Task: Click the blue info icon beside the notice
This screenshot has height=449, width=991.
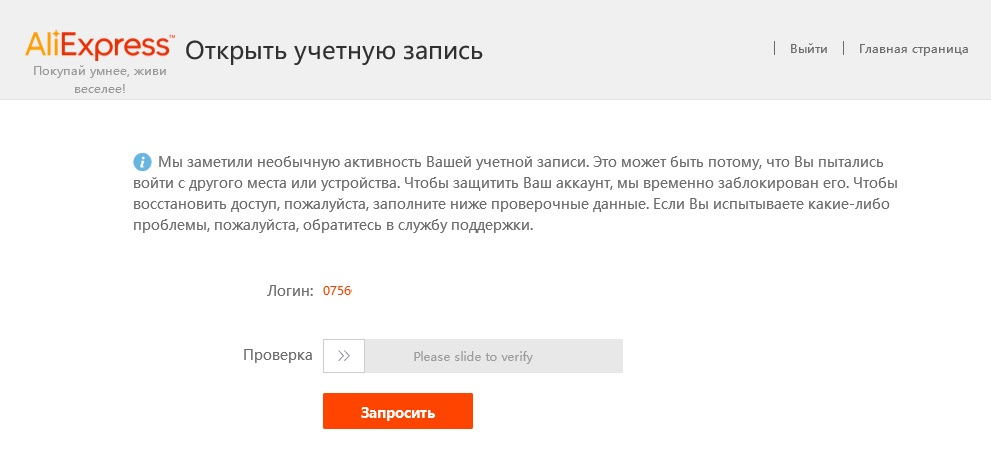Action: [142, 162]
